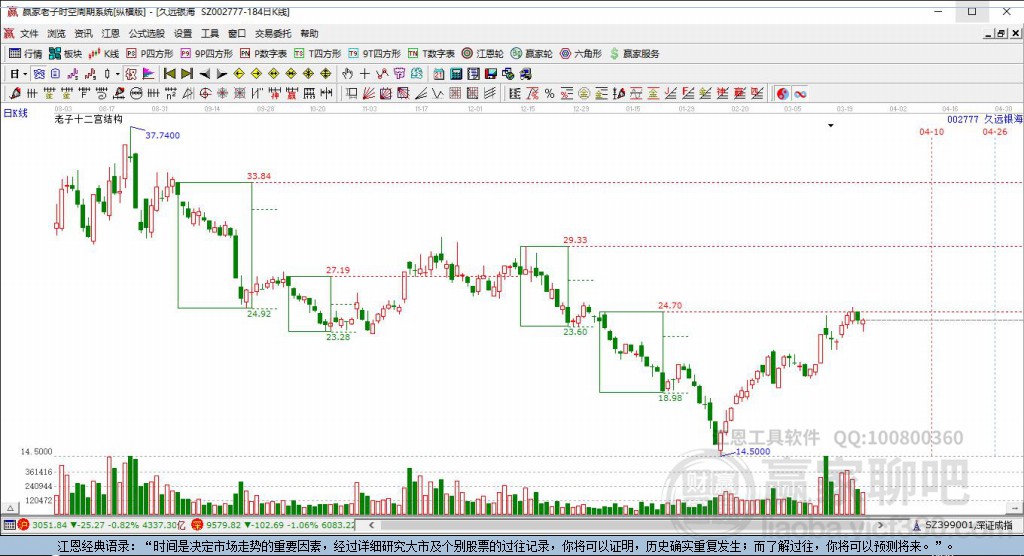Open 9P四方形 tool
Viewport: 1024px width, 556px height.
point(206,54)
